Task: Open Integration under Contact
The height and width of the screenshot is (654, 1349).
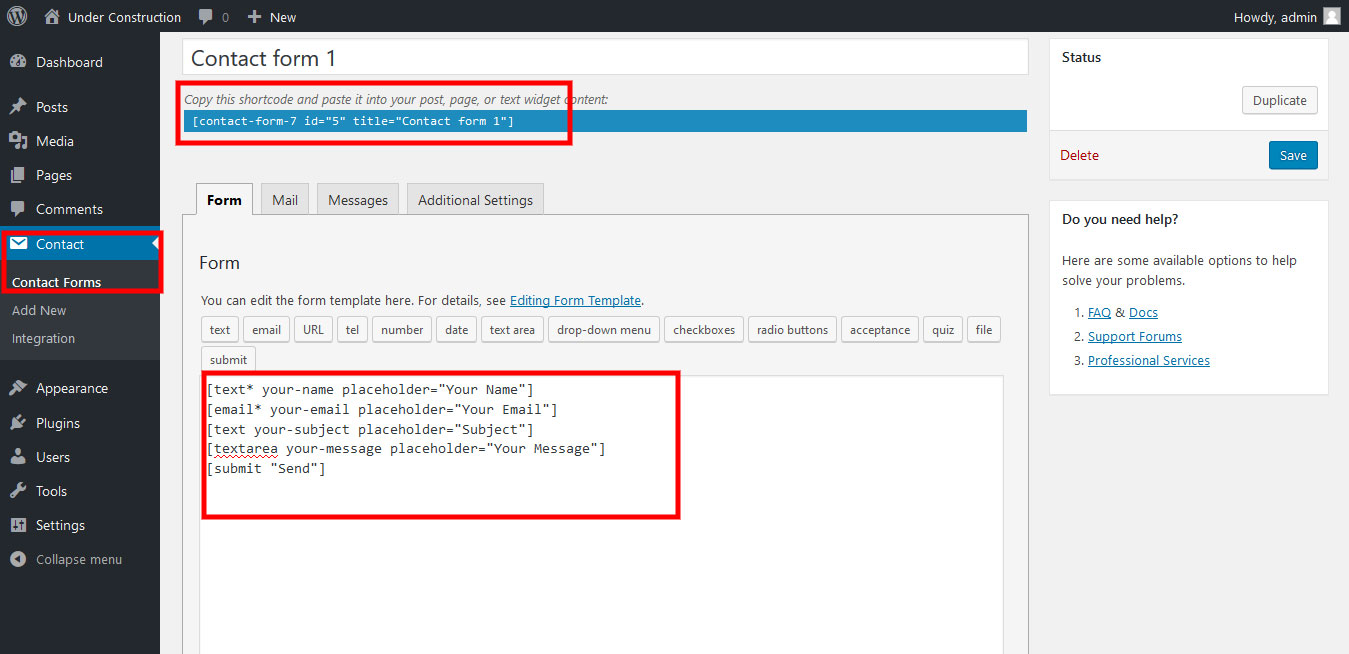Action: point(43,338)
